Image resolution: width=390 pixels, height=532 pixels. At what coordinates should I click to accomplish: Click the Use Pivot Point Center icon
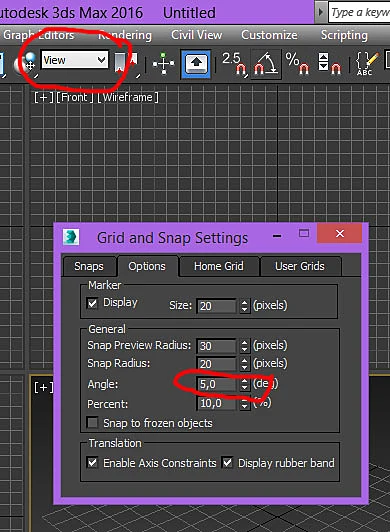26,63
